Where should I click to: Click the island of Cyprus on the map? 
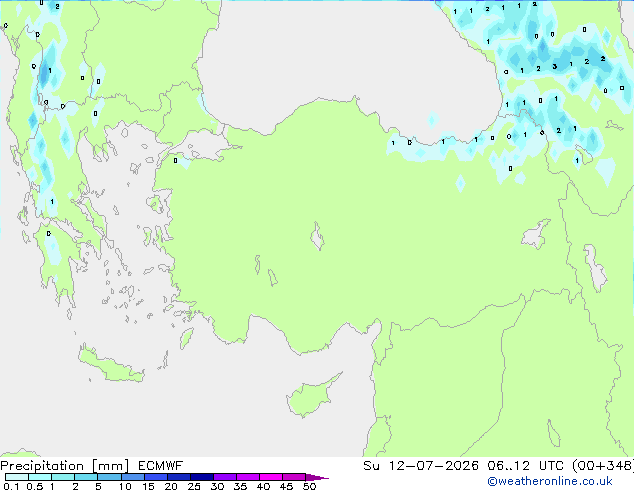pyautogui.click(x=311, y=396)
